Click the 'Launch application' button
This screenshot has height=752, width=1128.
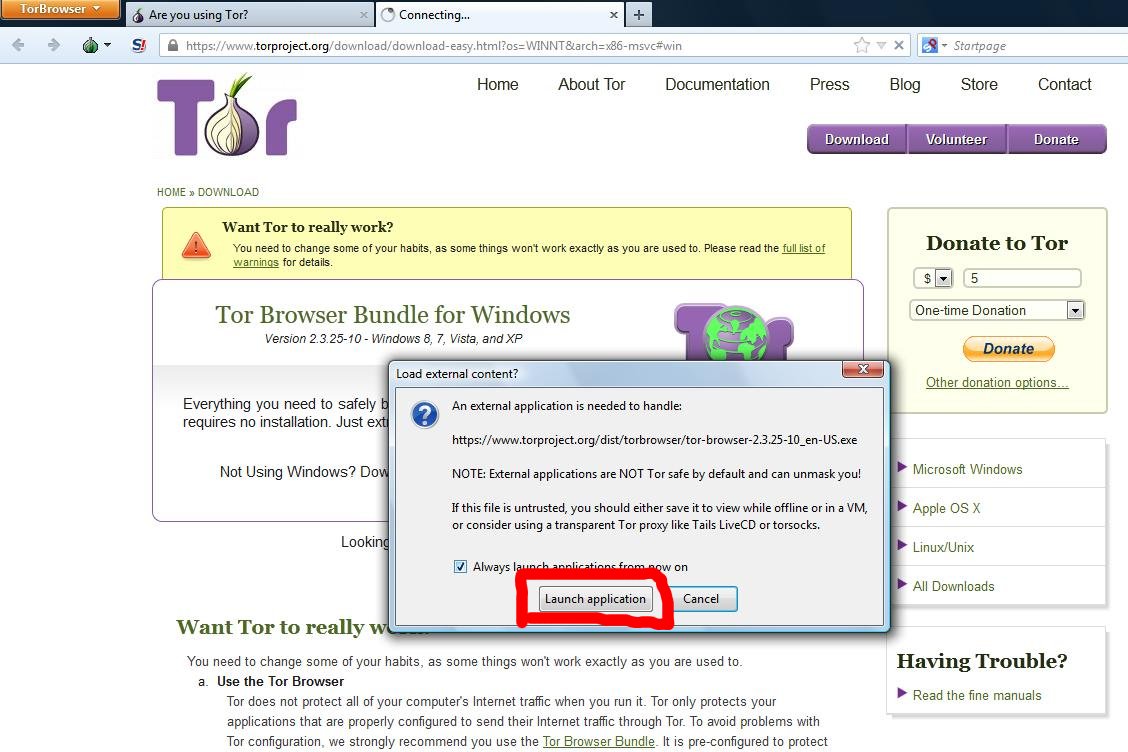pyautogui.click(x=595, y=599)
